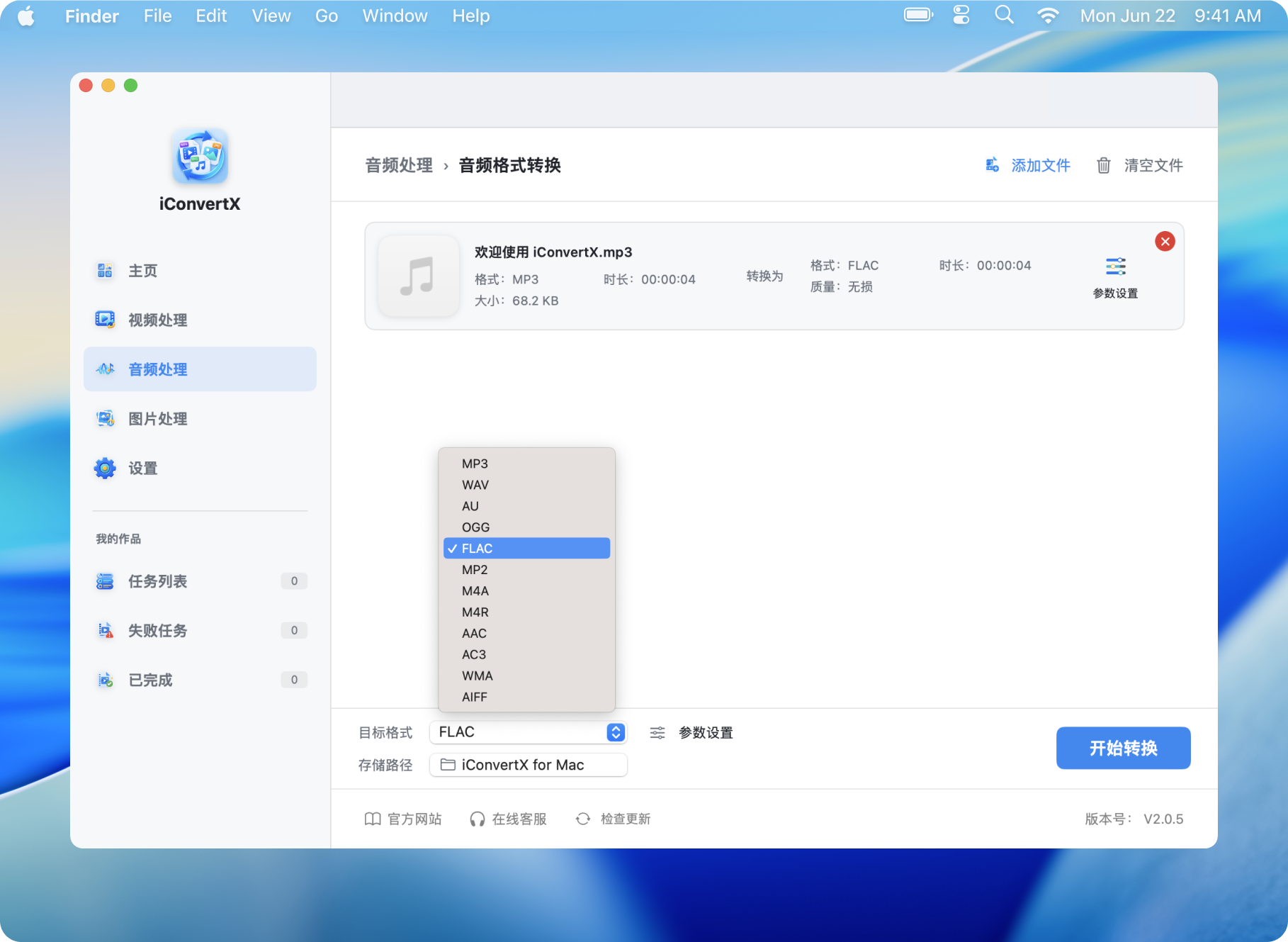The image size is (1288, 942).
Task: Click bottom 参数设置 sliders icon
Action: tap(657, 733)
